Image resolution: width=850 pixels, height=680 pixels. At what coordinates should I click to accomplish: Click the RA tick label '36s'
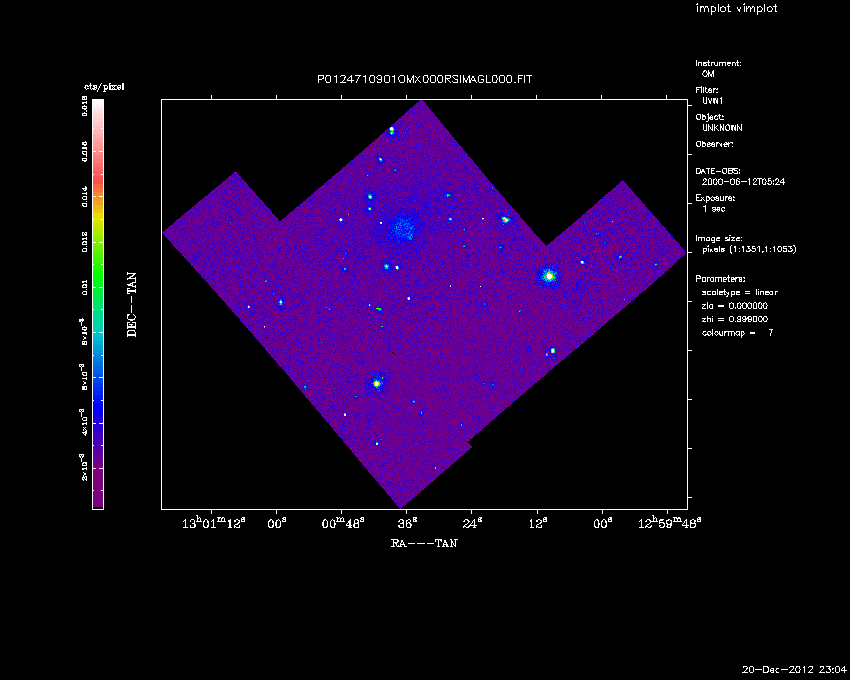pos(408,523)
